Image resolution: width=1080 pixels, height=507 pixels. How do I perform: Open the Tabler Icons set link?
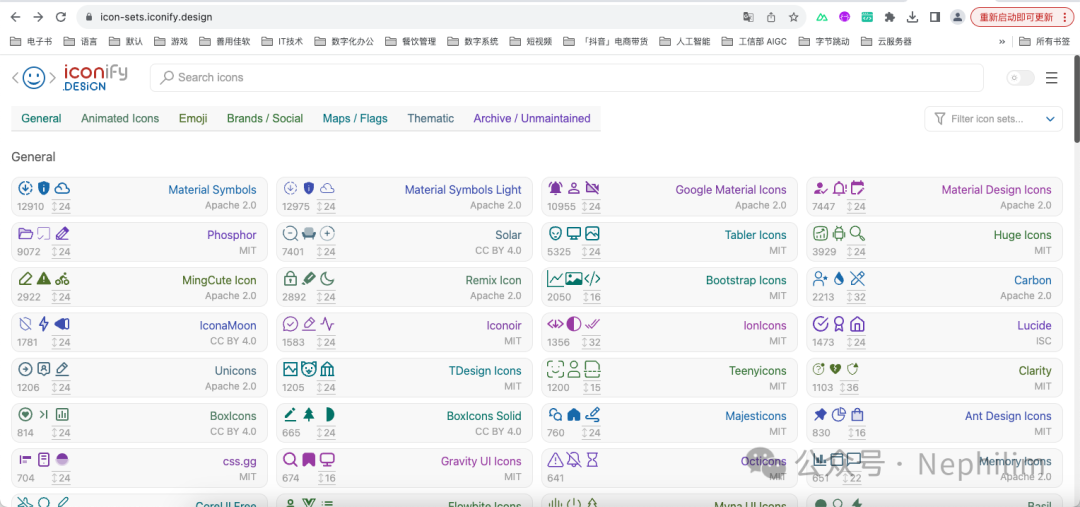point(756,235)
